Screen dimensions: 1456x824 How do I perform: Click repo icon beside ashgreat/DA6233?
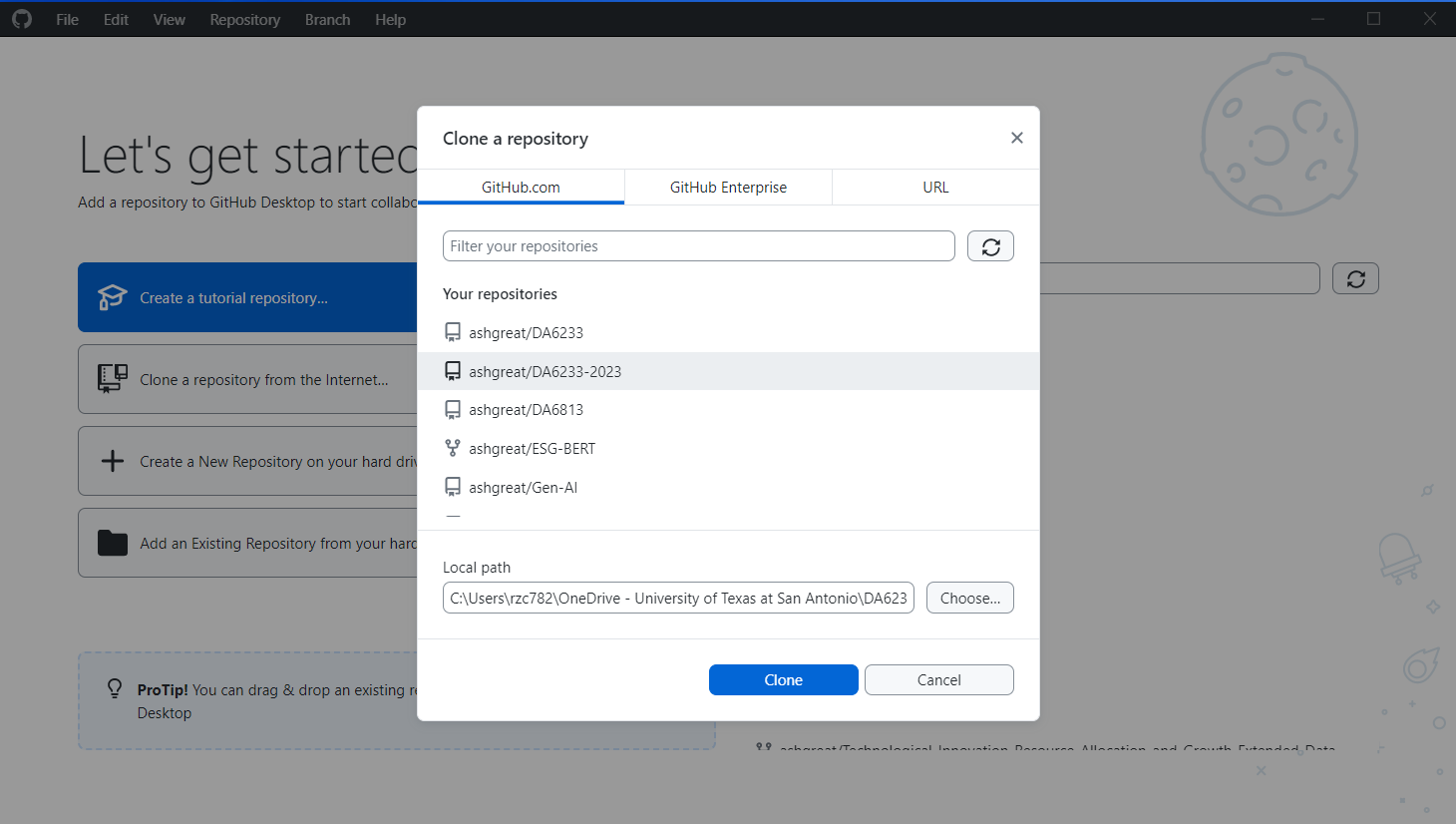[x=453, y=332]
